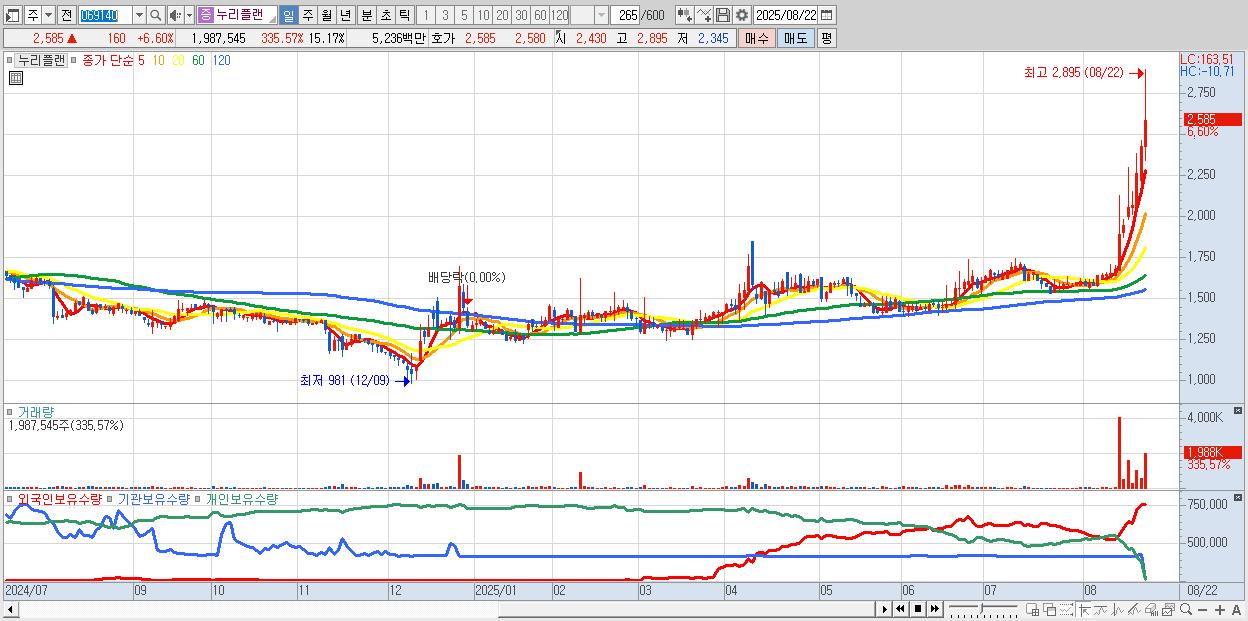Screen dimensions: 1248x621
Task: Open the interval value dropdown after 120
Action: (601, 15)
